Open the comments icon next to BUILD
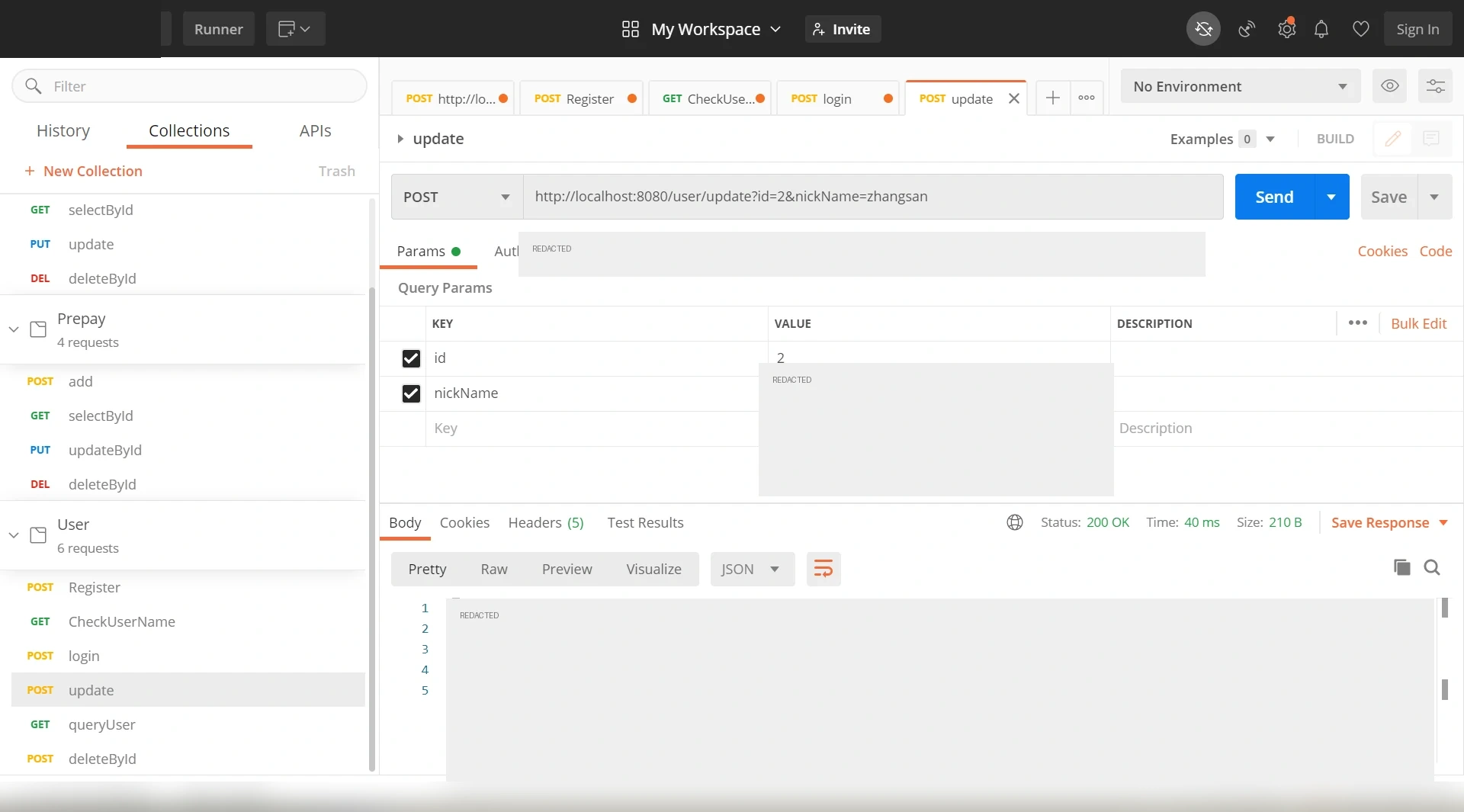The image size is (1464, 812). [x=1430, y=139]
